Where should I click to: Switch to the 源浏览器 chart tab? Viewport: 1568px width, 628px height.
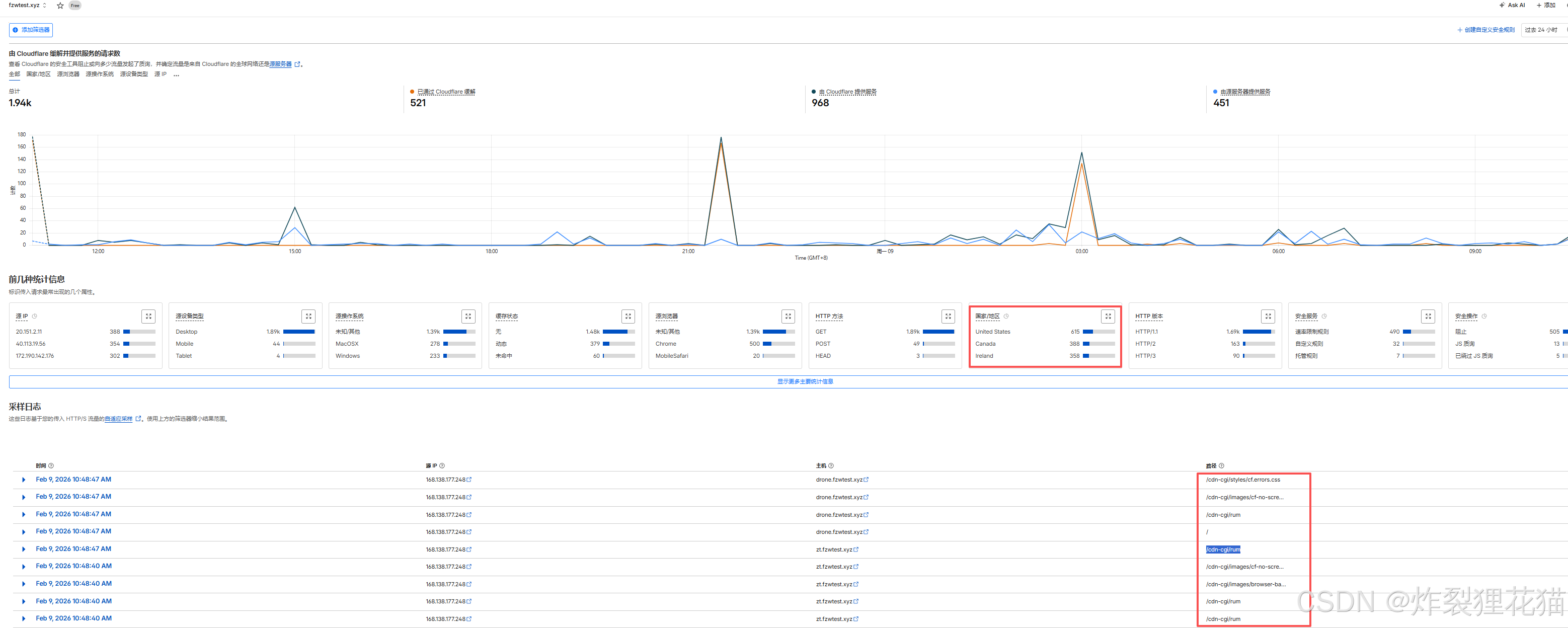(x=68, y=74)
